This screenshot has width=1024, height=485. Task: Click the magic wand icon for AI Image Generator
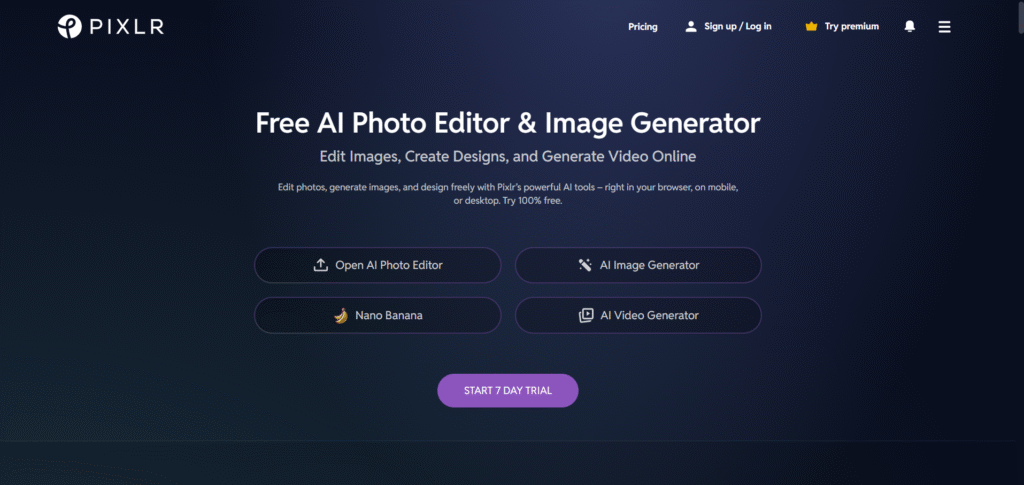pos(585,265)
